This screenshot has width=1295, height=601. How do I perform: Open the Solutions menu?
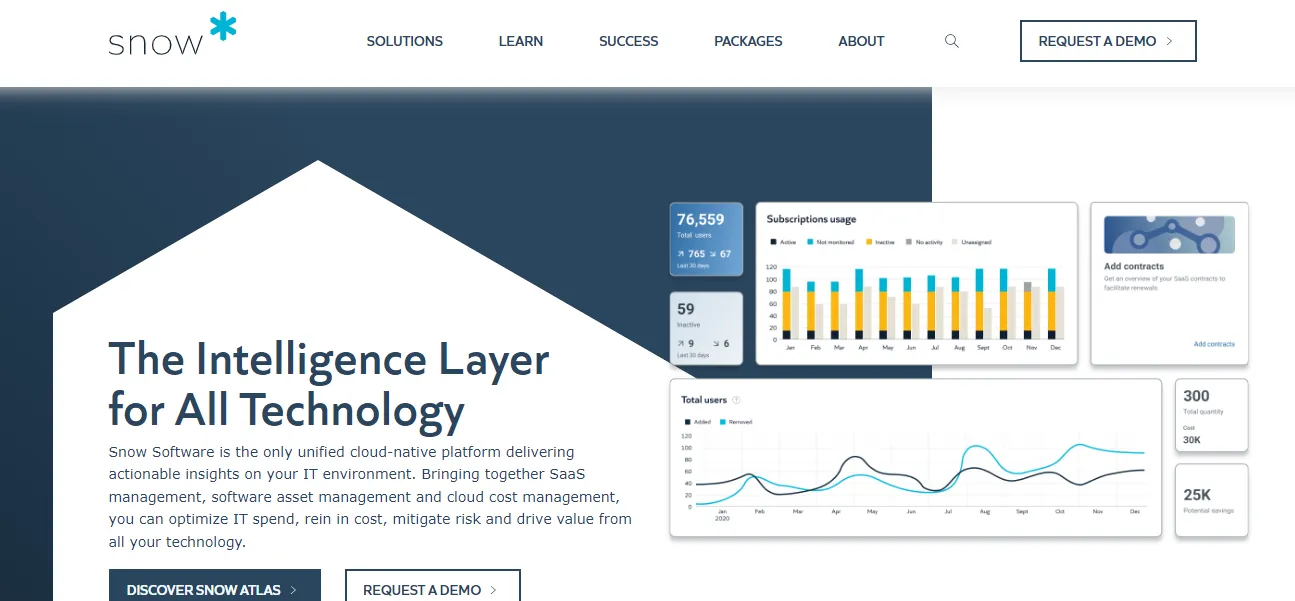404,41
